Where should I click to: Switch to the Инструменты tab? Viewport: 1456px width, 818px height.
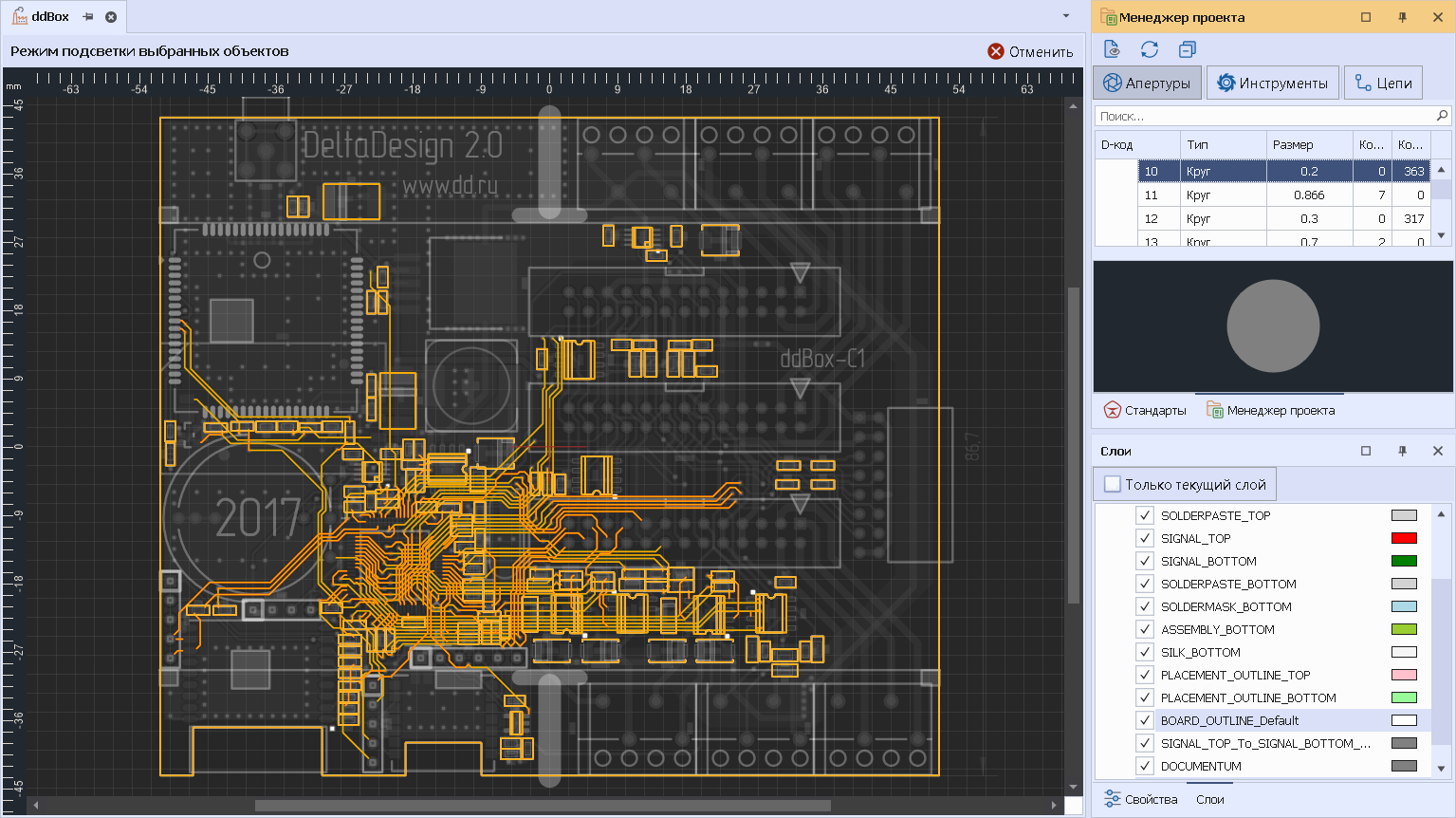pyautogui.click(x=1273, y=83)
